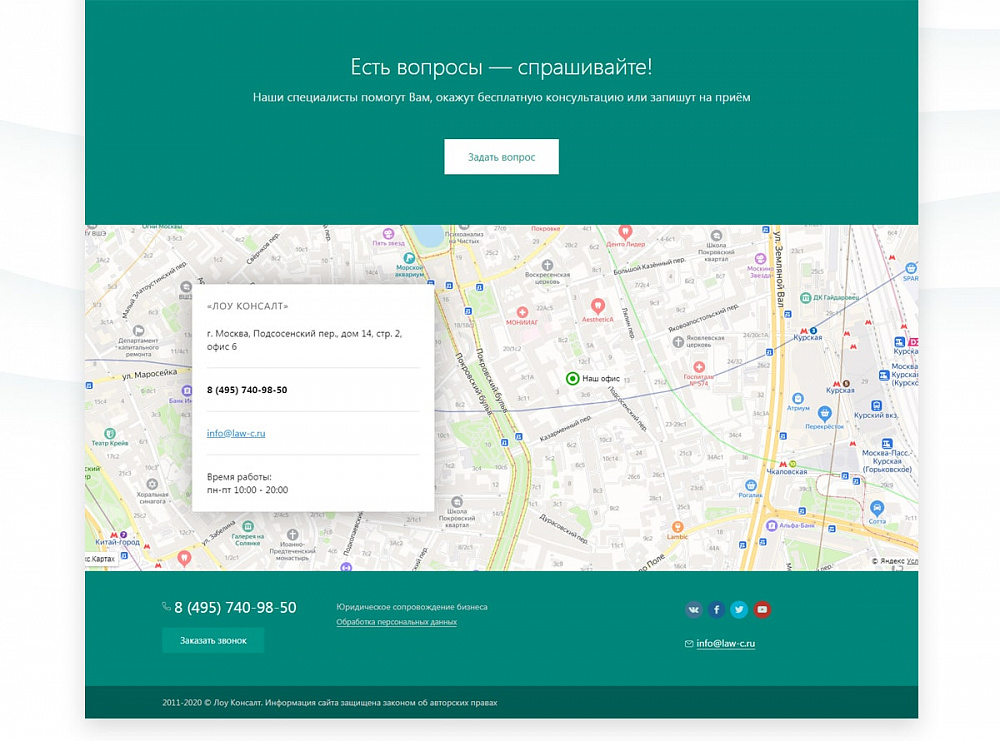Open the Twitter icon in the footer
Viewport: 1000px width, 741px height.
click(739, 610)
